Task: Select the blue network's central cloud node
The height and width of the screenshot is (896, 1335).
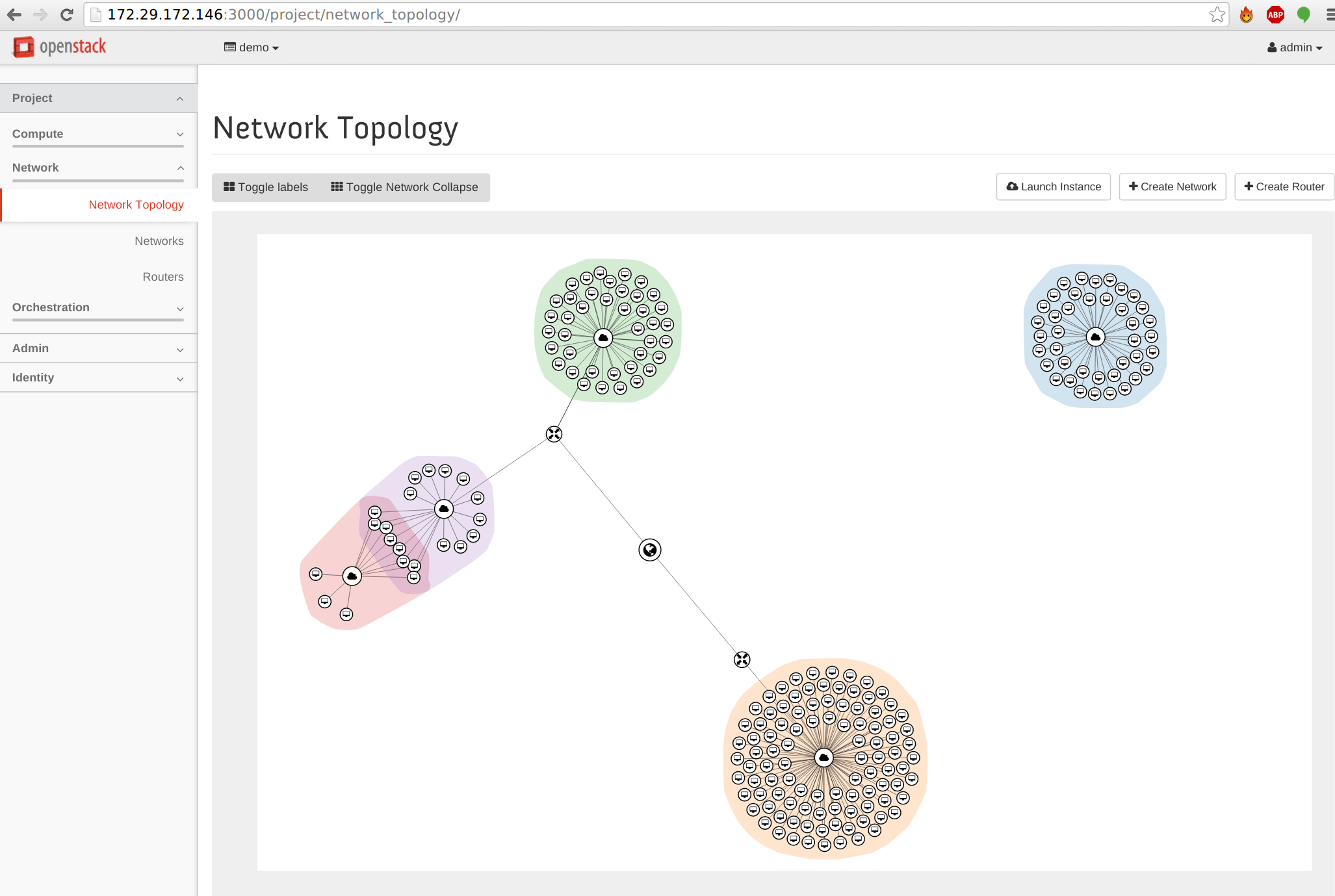Action: [x=1096, y=337]
